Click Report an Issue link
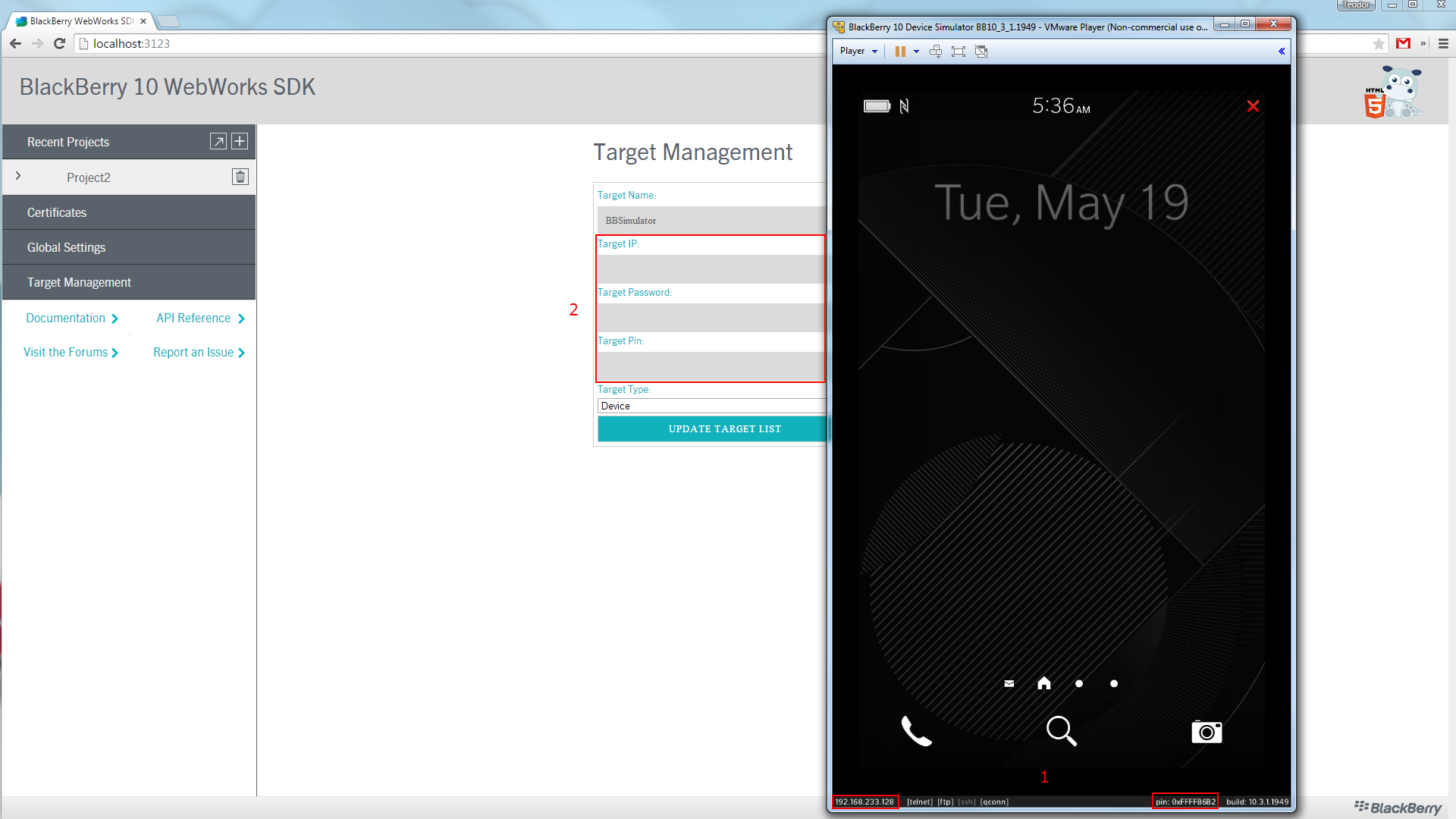 point(199,353)
